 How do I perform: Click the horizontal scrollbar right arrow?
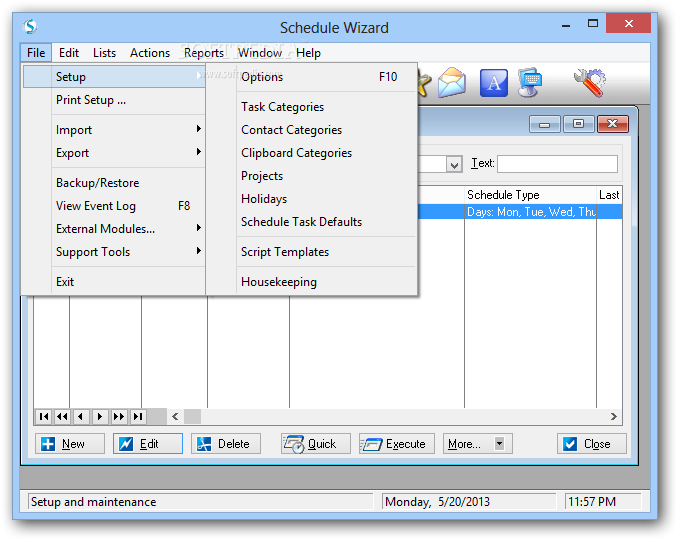[614, 417]
